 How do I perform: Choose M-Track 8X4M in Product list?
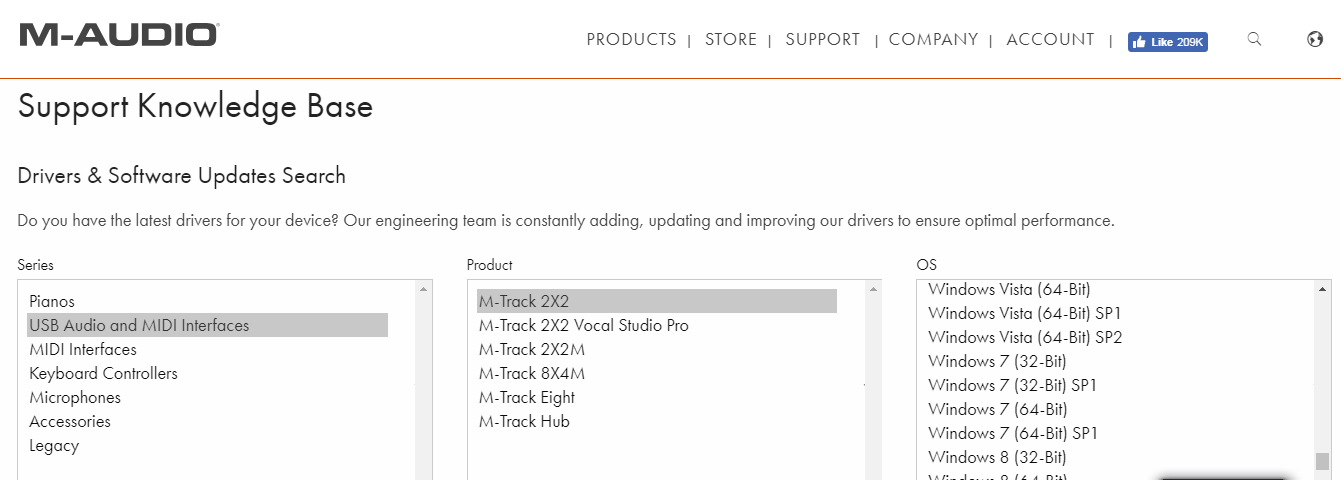531,373
